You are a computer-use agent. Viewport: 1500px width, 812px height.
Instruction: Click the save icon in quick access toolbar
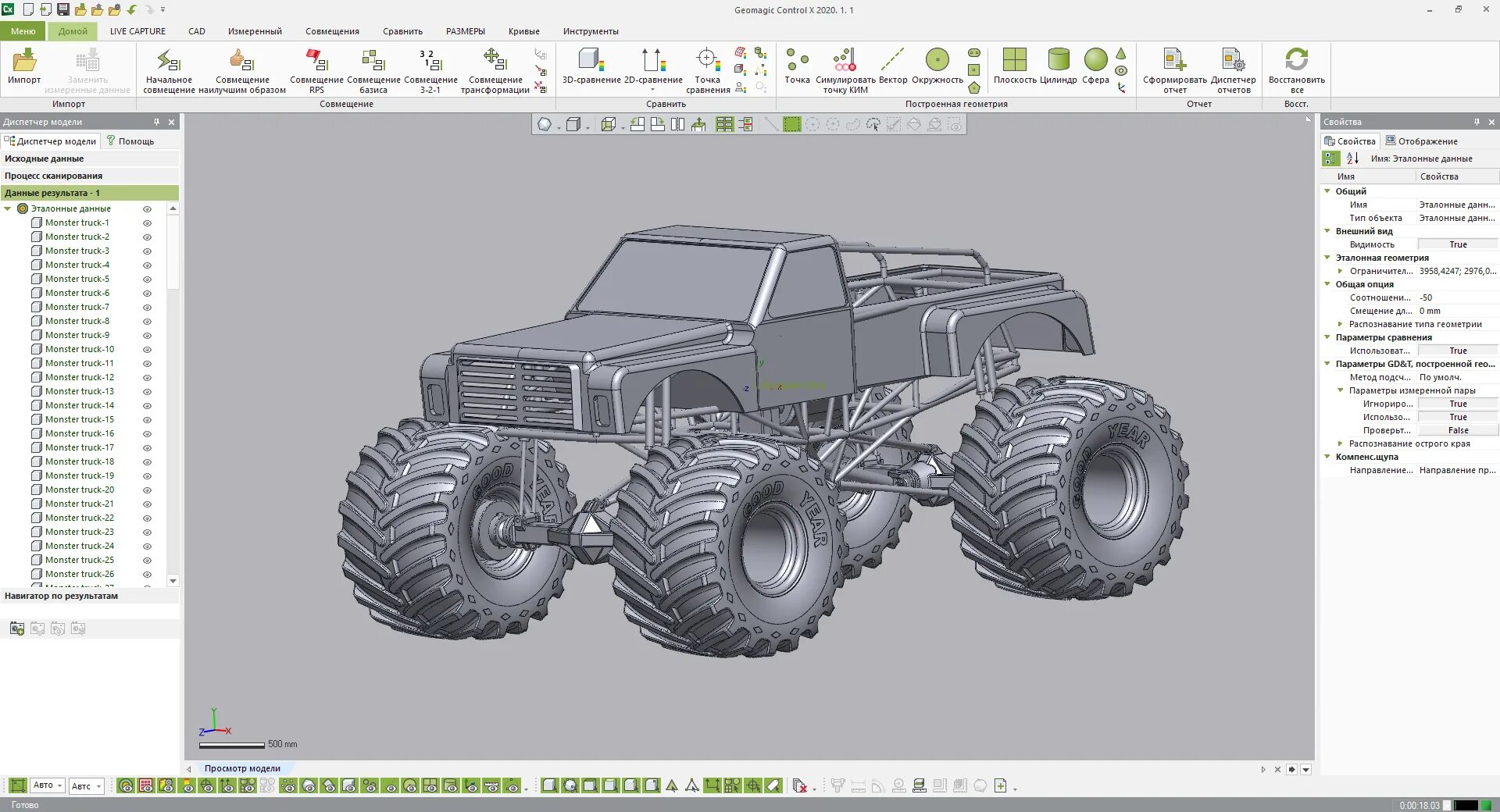point(63,9)
